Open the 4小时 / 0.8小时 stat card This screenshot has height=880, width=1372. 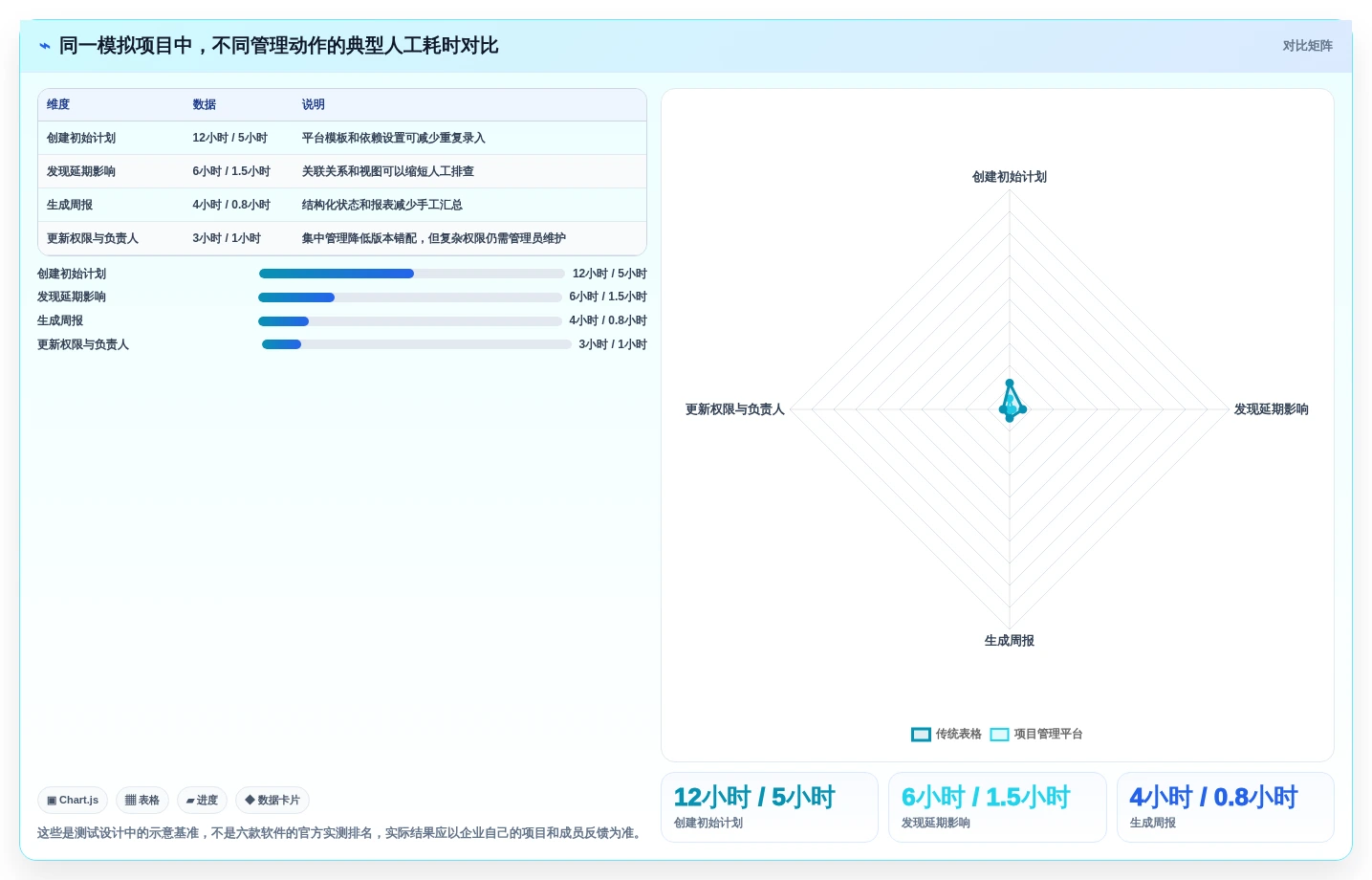[1226, 807]
